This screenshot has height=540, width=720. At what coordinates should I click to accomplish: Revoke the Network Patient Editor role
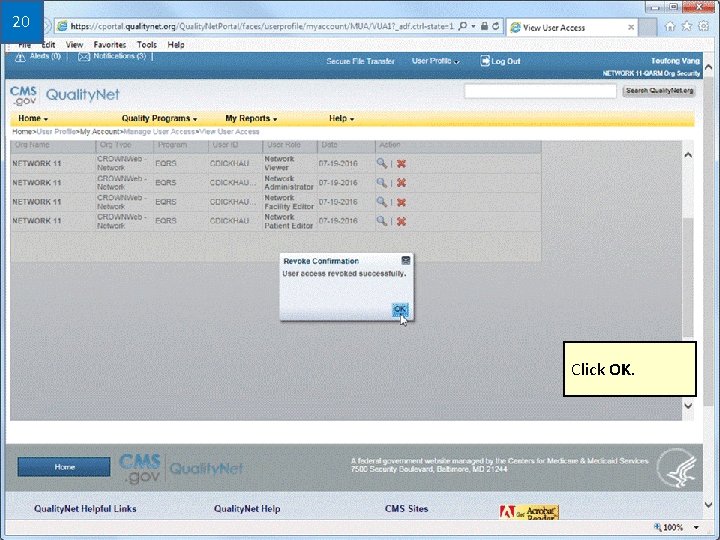[401, 221]
